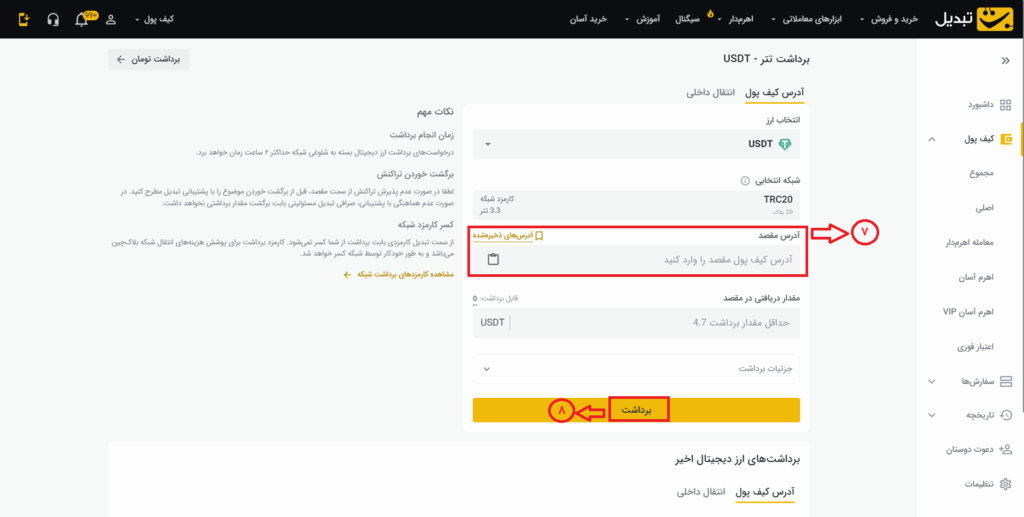Image resolution: width=1024 pixels, height=517 pixels.
Task: Click the info icon beside شبکه انتخابی
Action: click(745, 181)
